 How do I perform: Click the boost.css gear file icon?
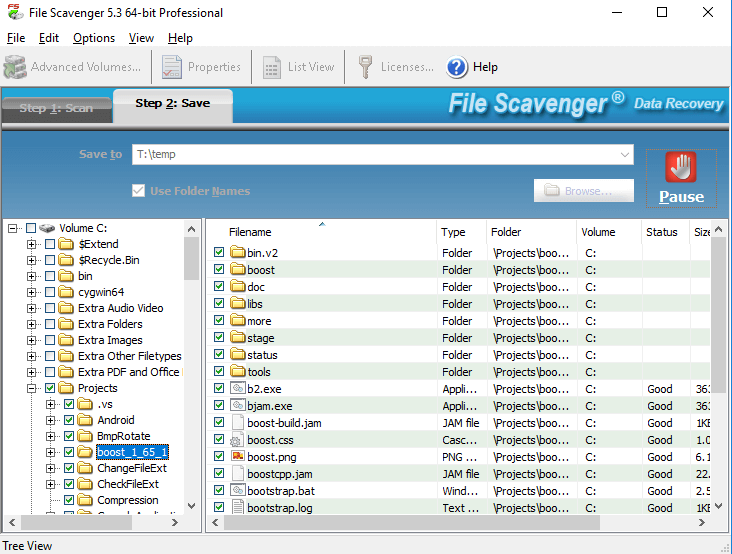[237, 440]
